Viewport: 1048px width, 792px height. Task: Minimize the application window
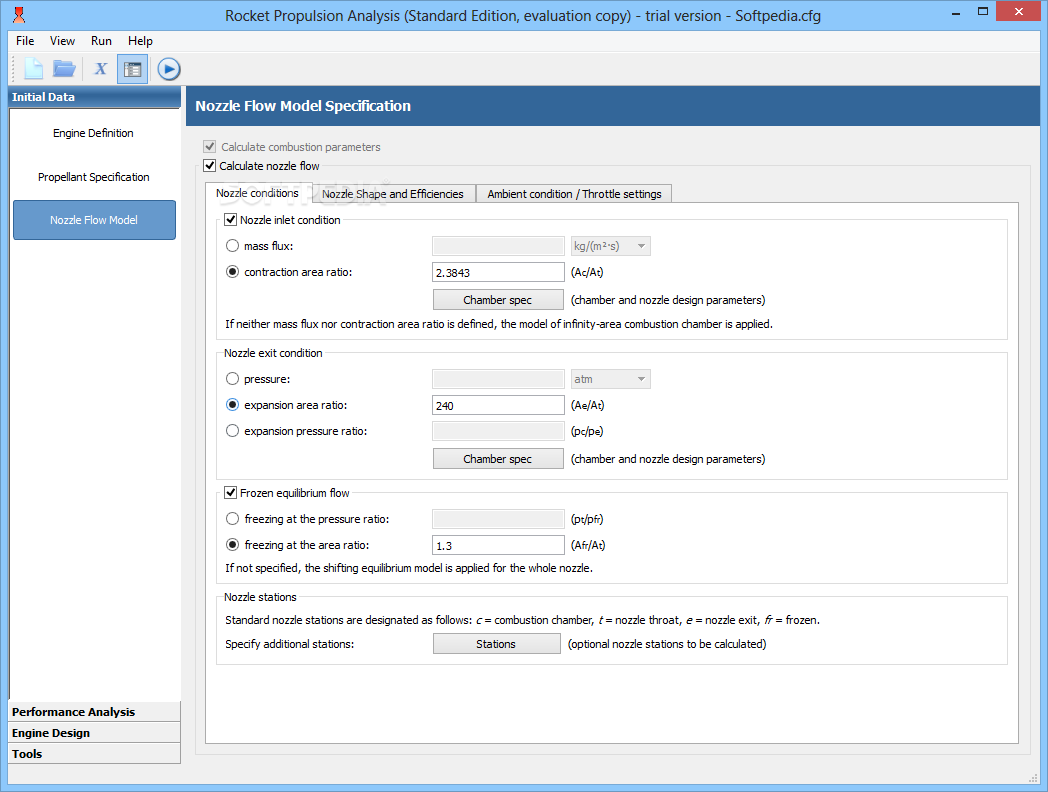point(956,12)
